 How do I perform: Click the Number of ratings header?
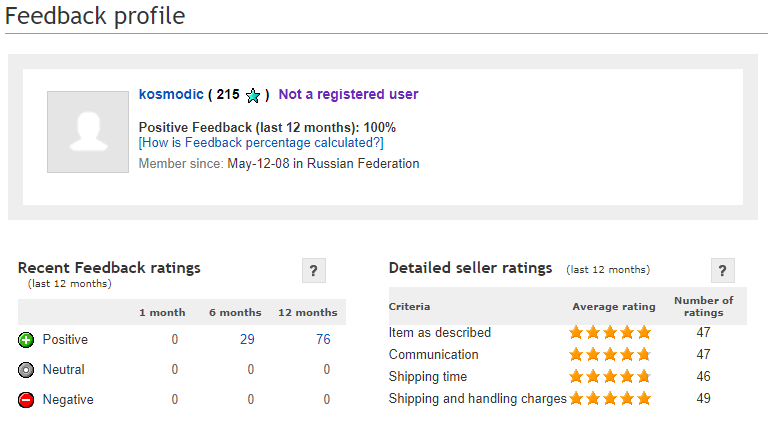coord(704,306)
